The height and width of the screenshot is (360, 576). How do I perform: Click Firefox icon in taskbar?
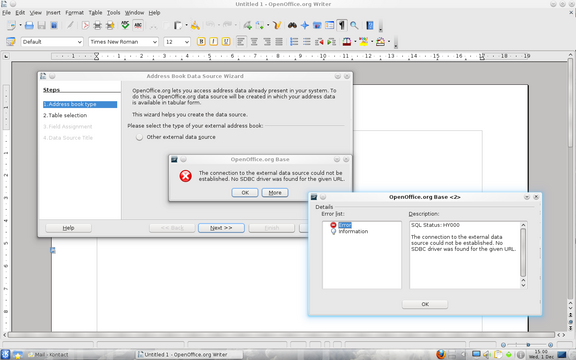tap(441, 354)
